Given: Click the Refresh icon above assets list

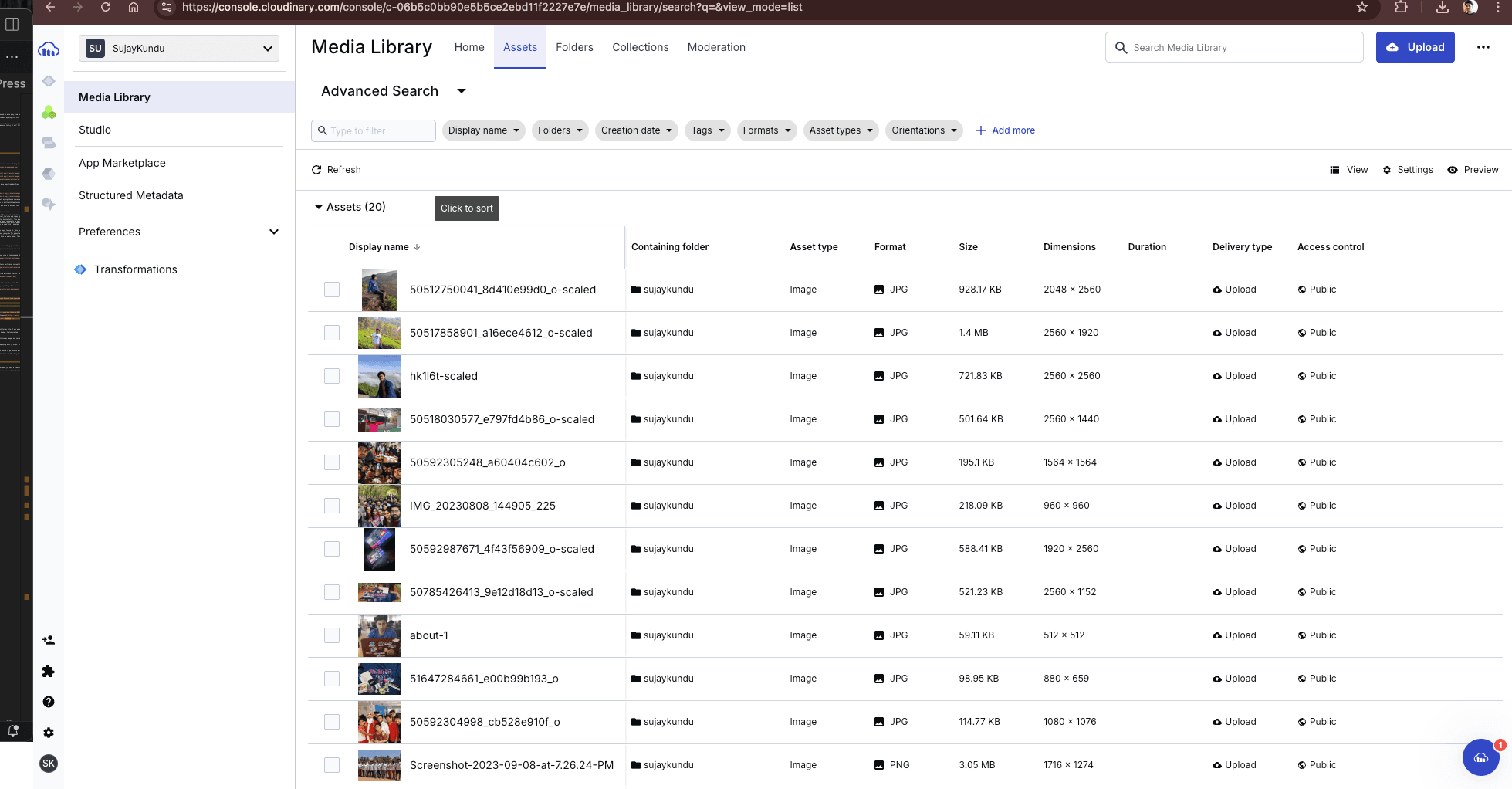Looking at the screenshot, I should [x=316, y=170].
